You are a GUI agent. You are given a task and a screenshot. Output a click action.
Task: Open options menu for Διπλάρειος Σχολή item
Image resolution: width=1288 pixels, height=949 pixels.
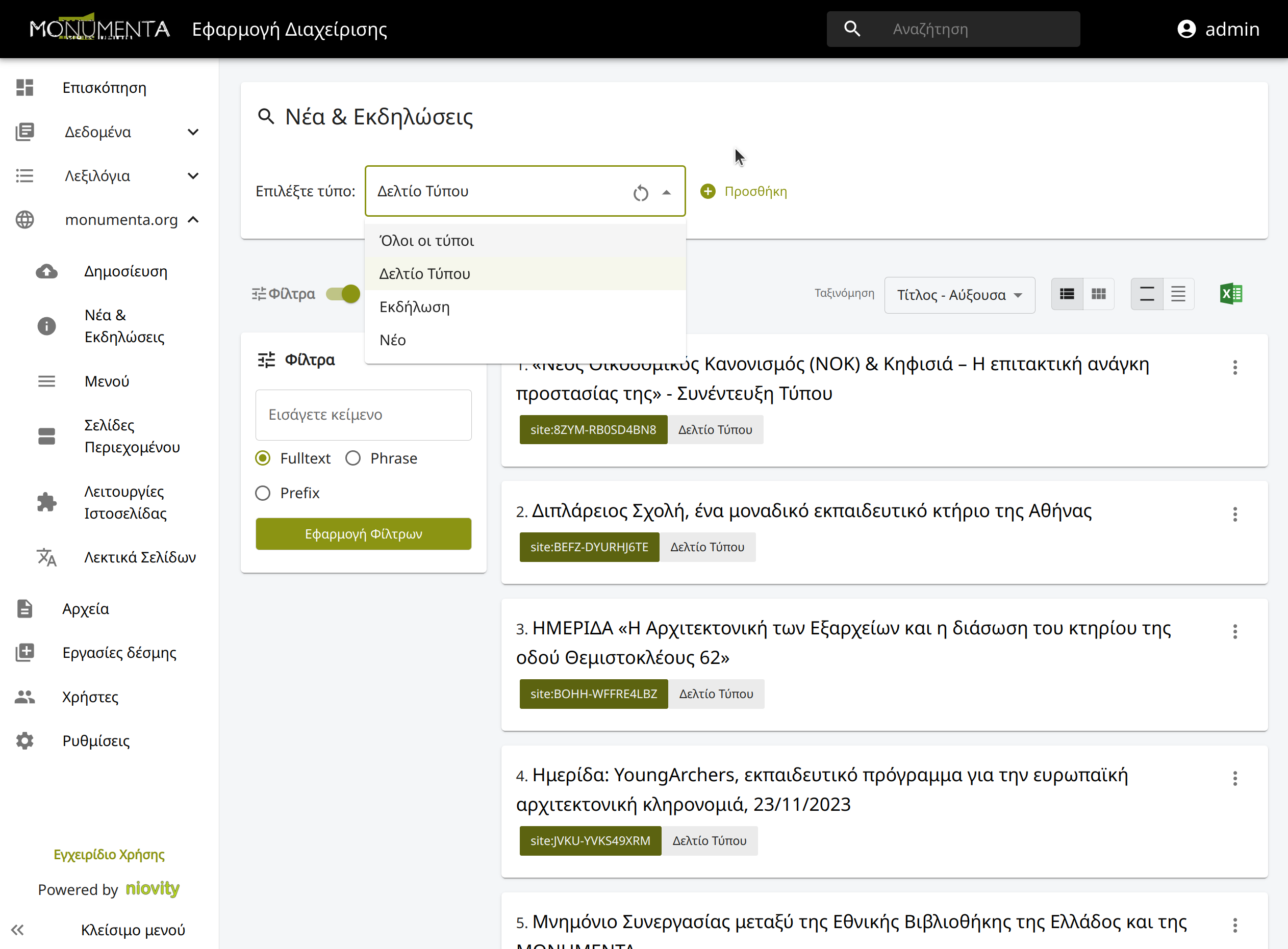(x=1234, y=514)
